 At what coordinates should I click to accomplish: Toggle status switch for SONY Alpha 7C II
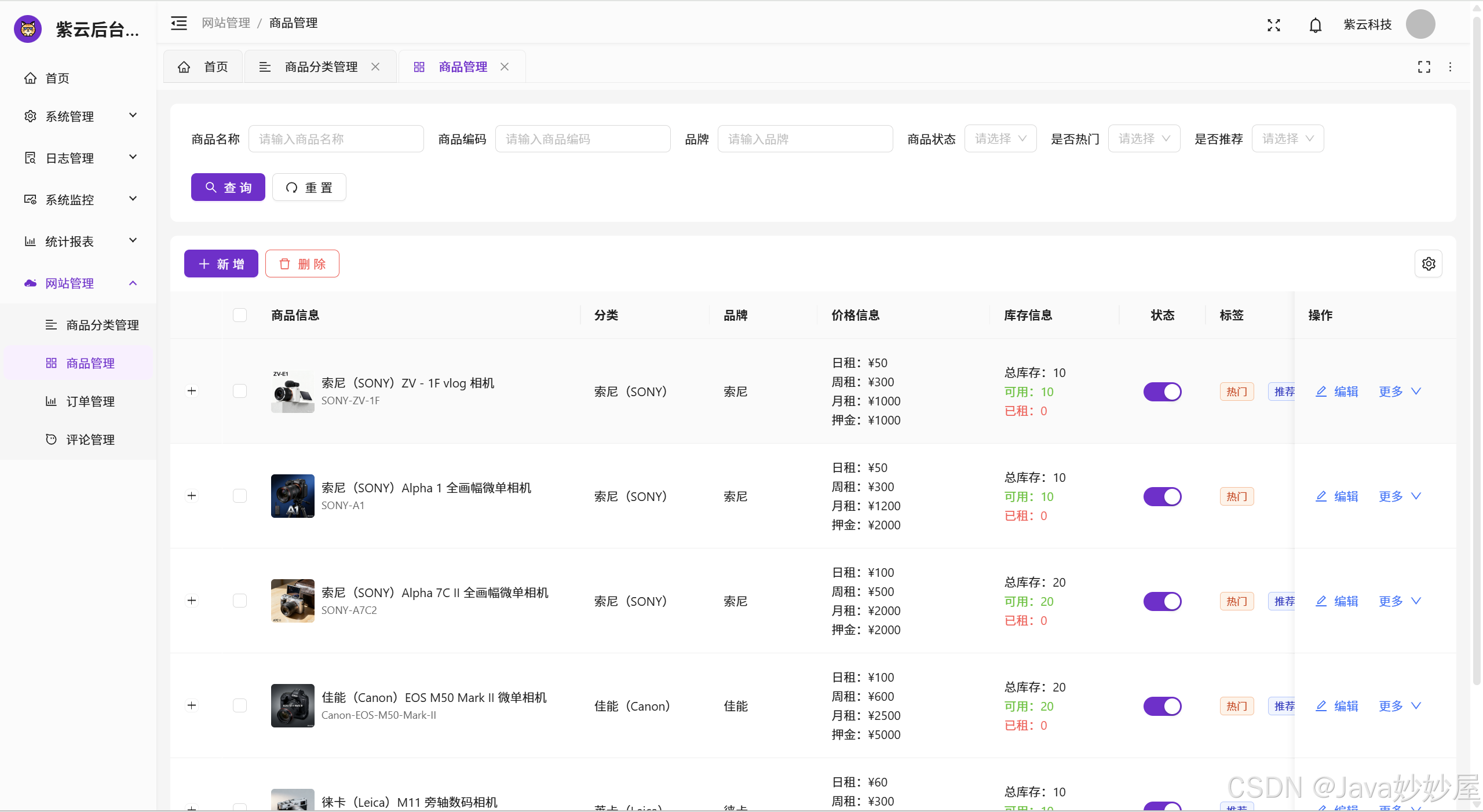(1163, 602)
